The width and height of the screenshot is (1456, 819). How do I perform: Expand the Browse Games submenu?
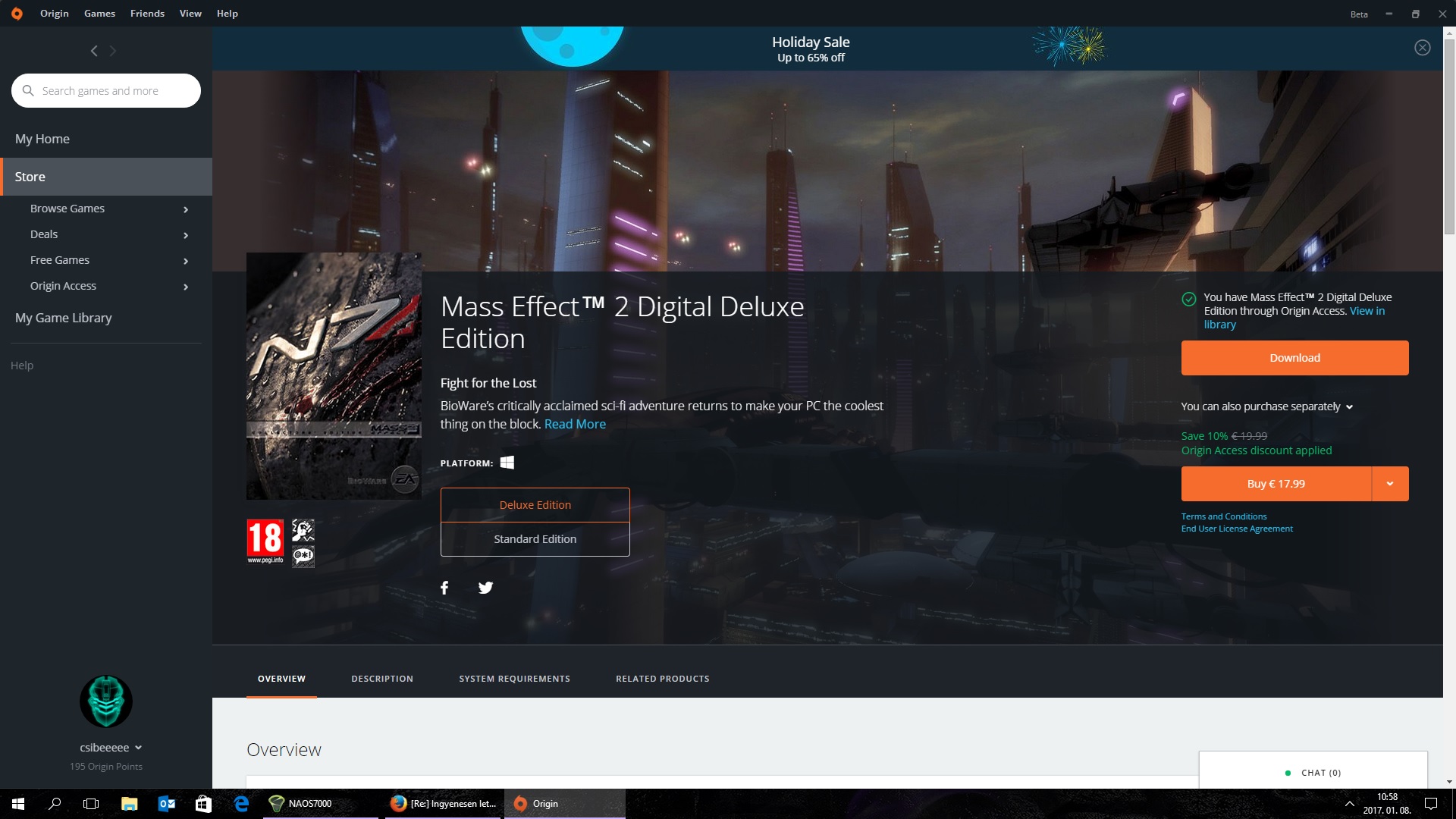(x=186, y=209)
